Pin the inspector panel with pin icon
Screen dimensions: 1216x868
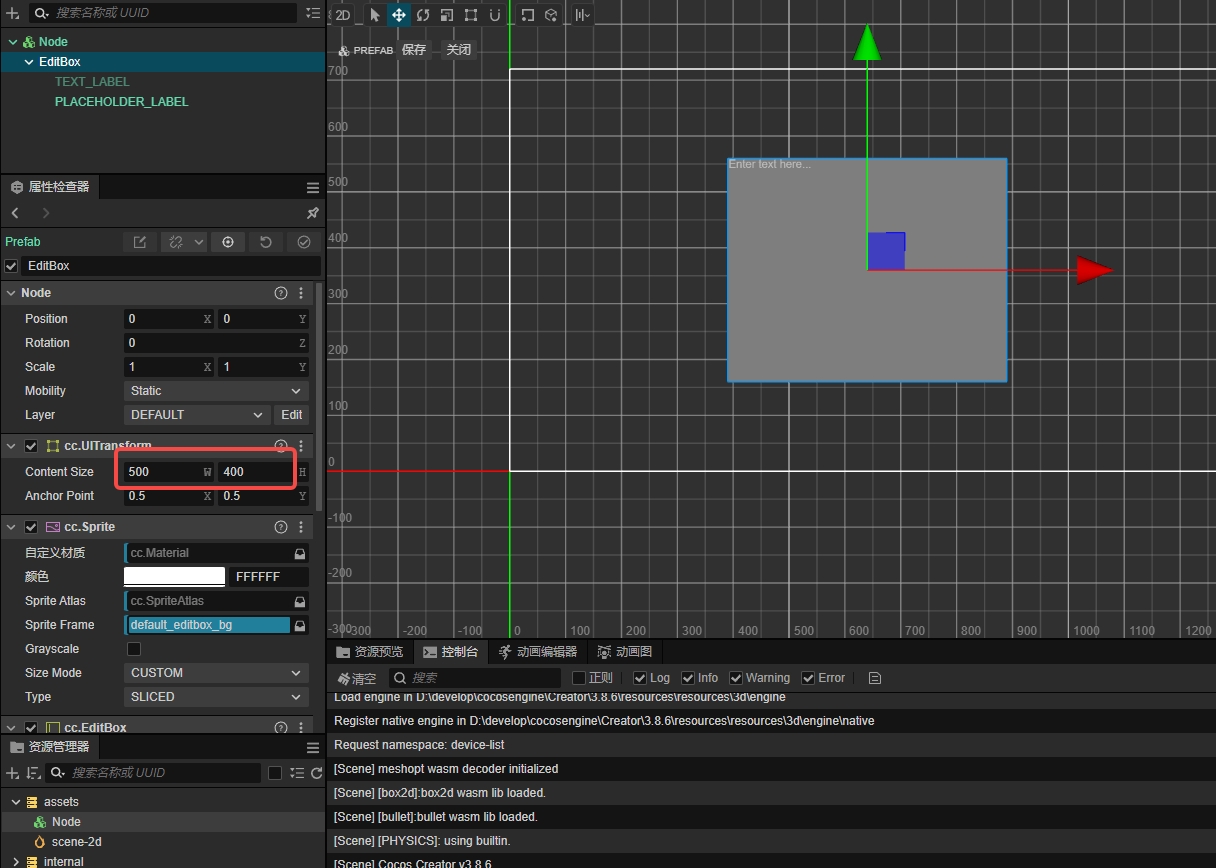312,213
